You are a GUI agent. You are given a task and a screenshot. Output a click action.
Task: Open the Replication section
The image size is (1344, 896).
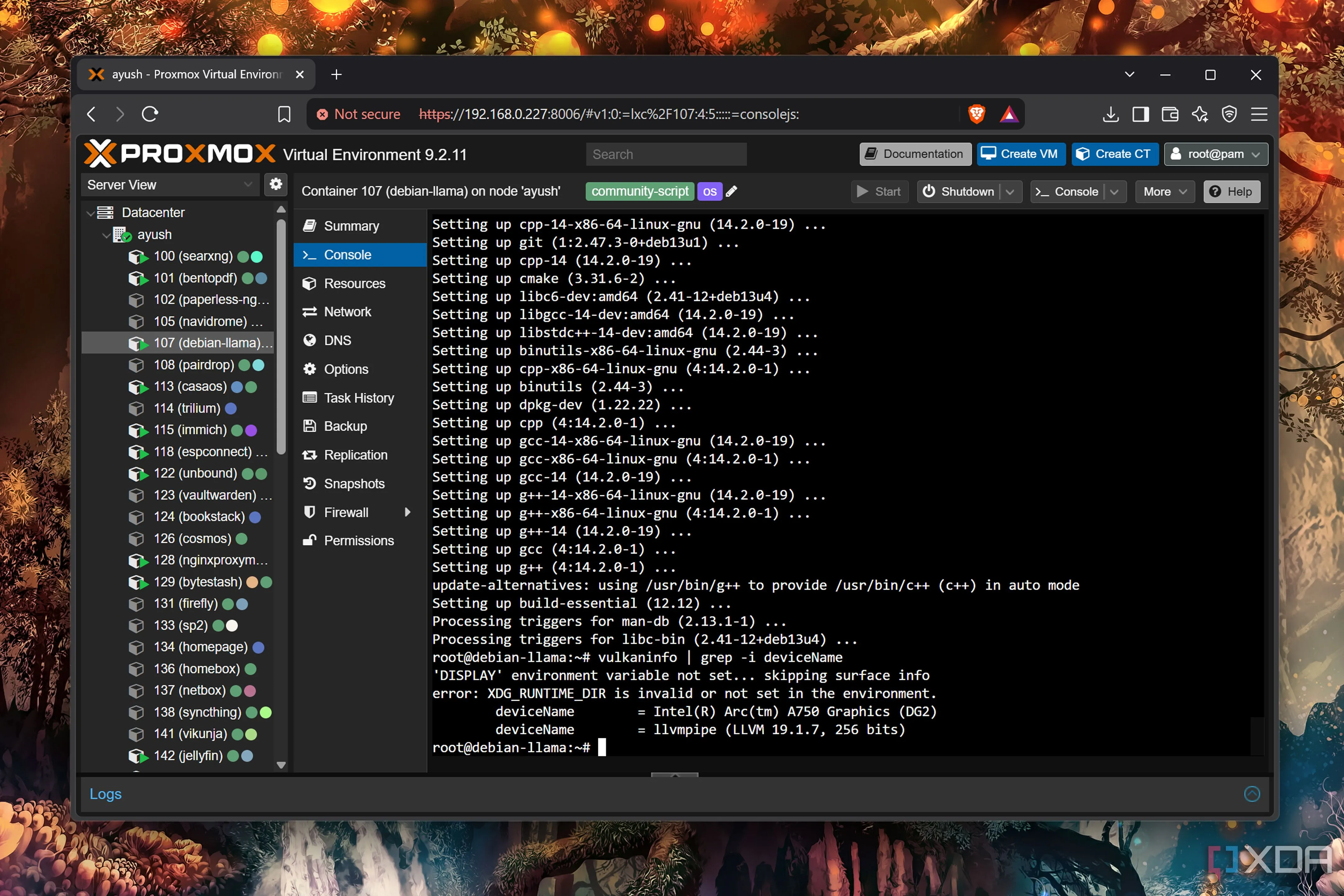(x=360, y=455)
